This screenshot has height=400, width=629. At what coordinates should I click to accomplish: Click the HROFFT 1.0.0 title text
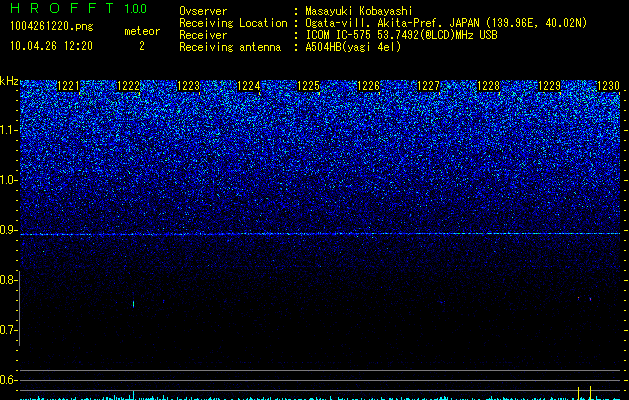tap(78, 8)
